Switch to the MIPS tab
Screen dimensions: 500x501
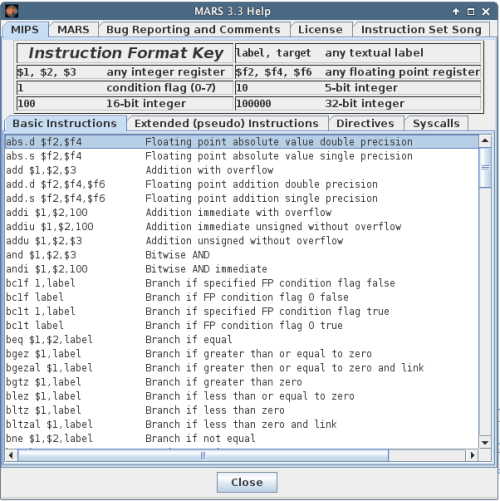(25, 29)
